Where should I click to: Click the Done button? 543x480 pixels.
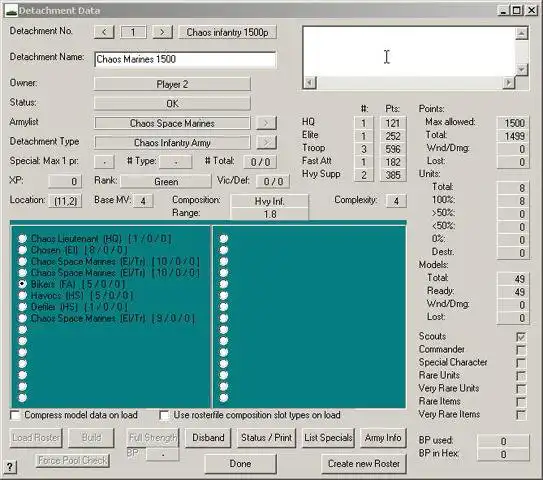[x=240, y=464]
